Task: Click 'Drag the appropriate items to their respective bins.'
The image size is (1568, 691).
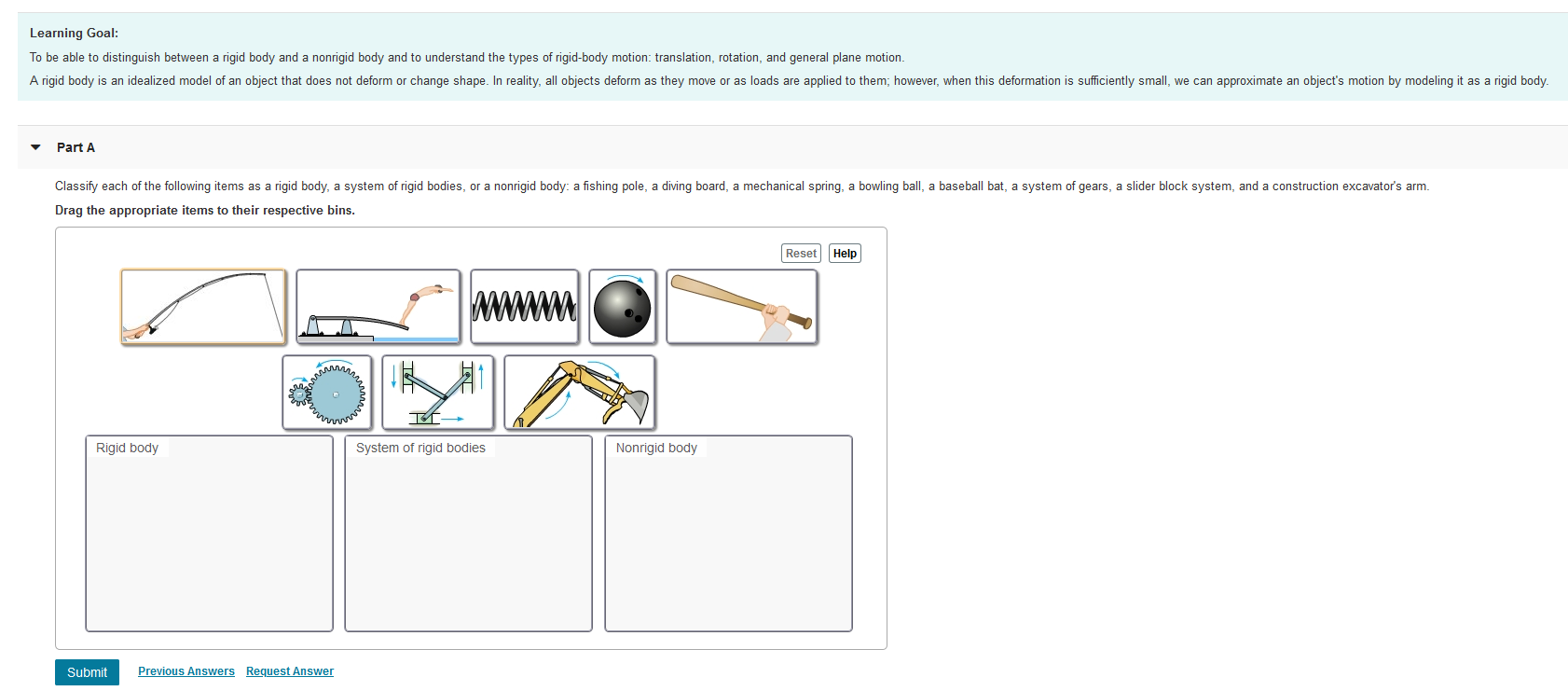Action: pos(205,211)
